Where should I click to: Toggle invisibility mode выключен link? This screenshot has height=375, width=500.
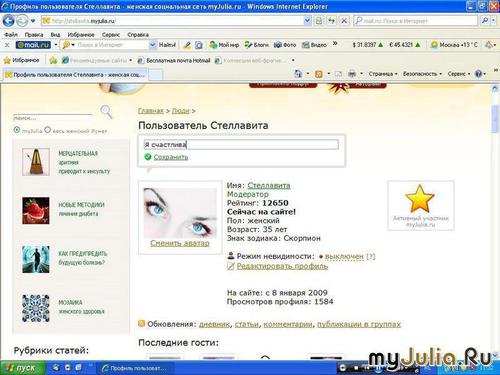344,256
